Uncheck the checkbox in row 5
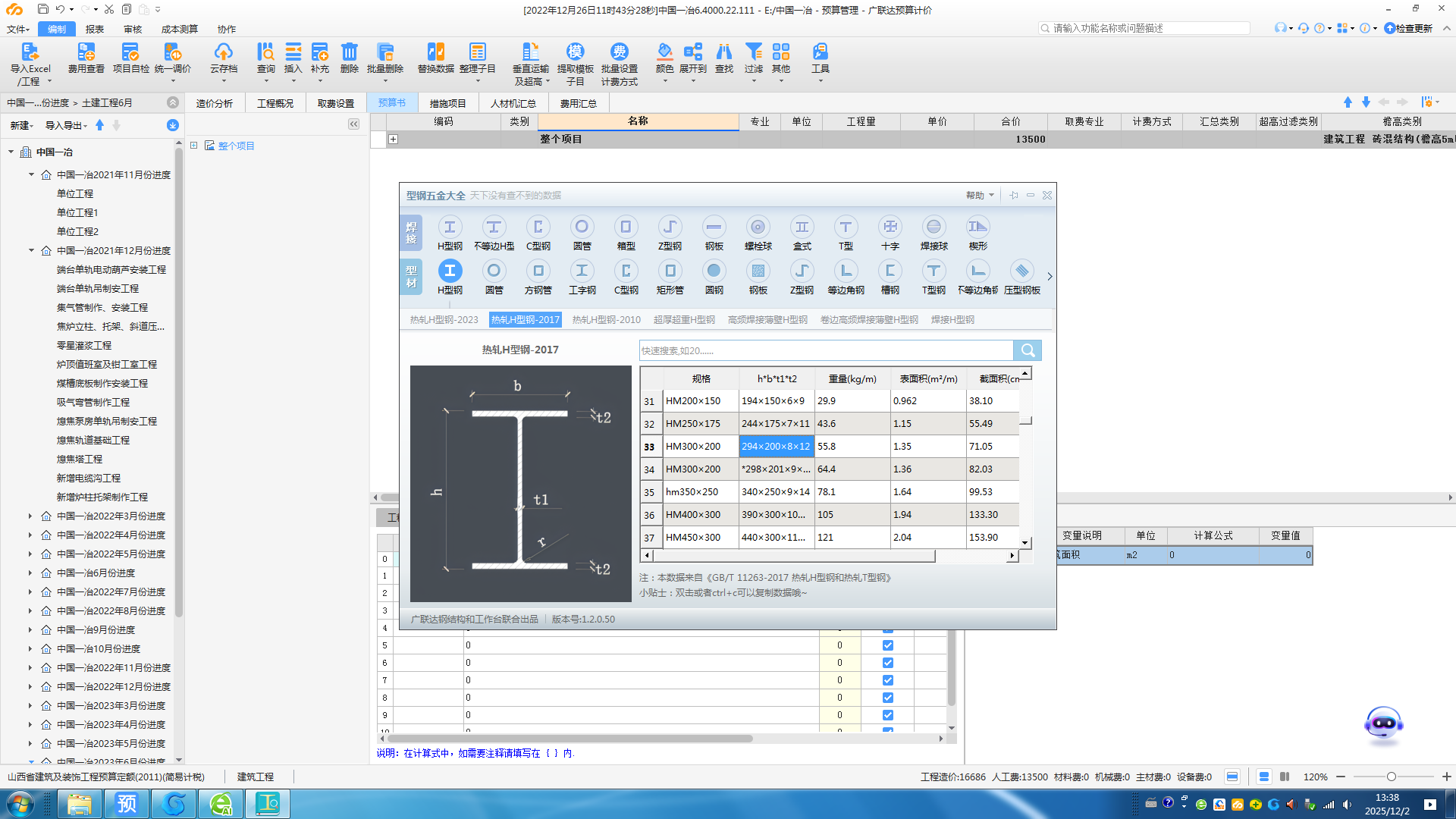The image size is (1456, 819). [887, 645]
